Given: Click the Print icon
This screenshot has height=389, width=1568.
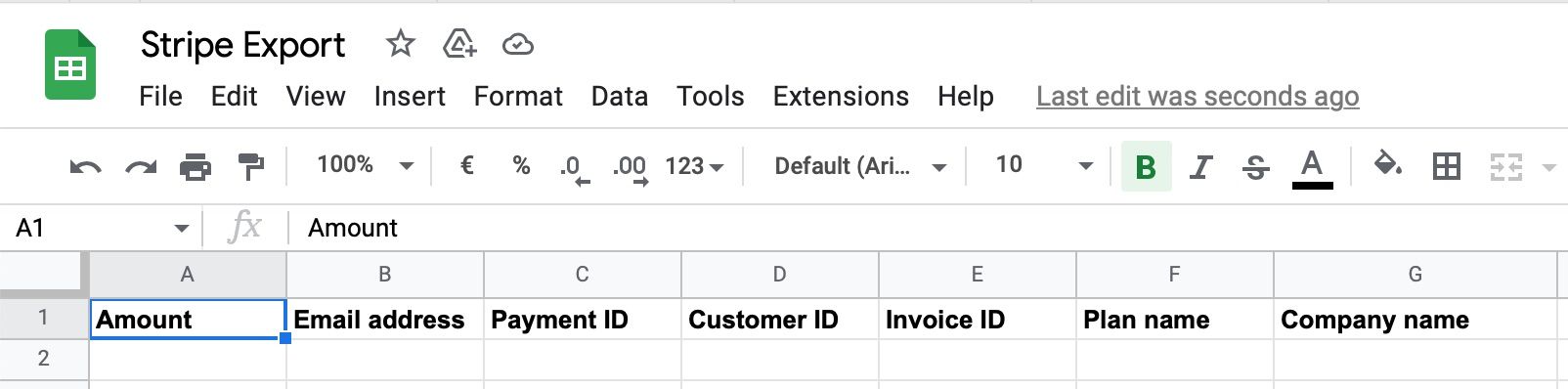Looking at the screenshot, I should point(196,167).
